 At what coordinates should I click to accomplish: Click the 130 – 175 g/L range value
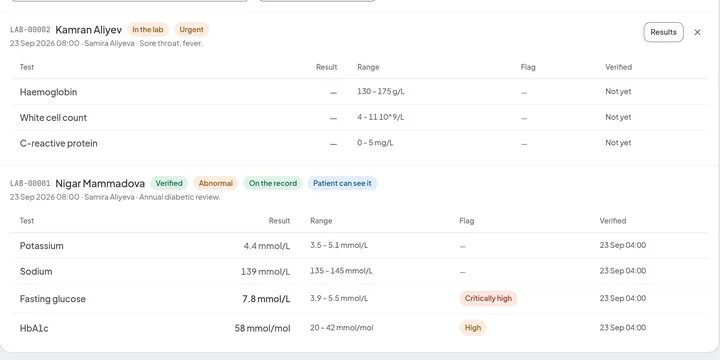click(381, 92)
